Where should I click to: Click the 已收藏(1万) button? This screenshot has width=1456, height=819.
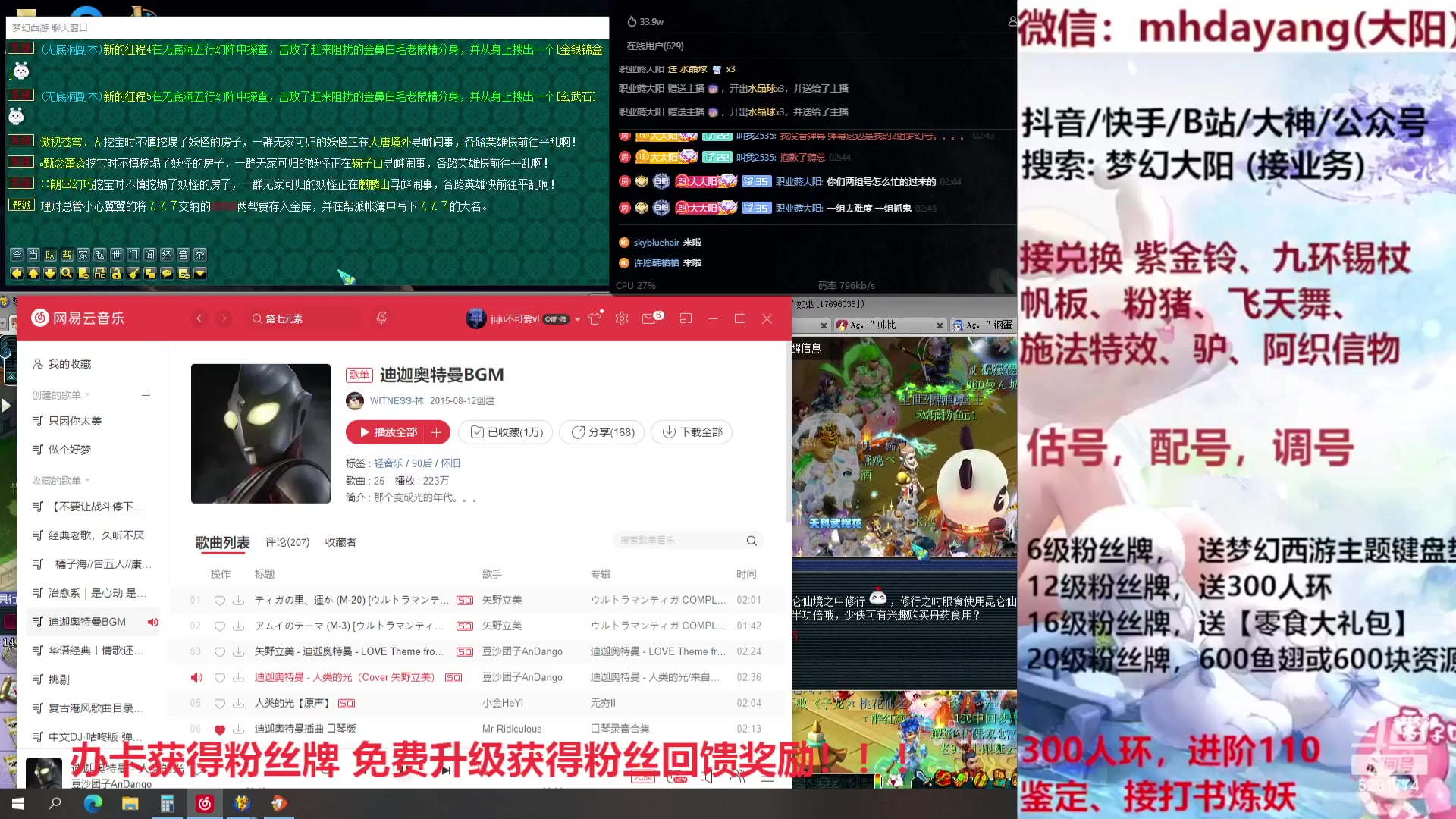point(507,432)
